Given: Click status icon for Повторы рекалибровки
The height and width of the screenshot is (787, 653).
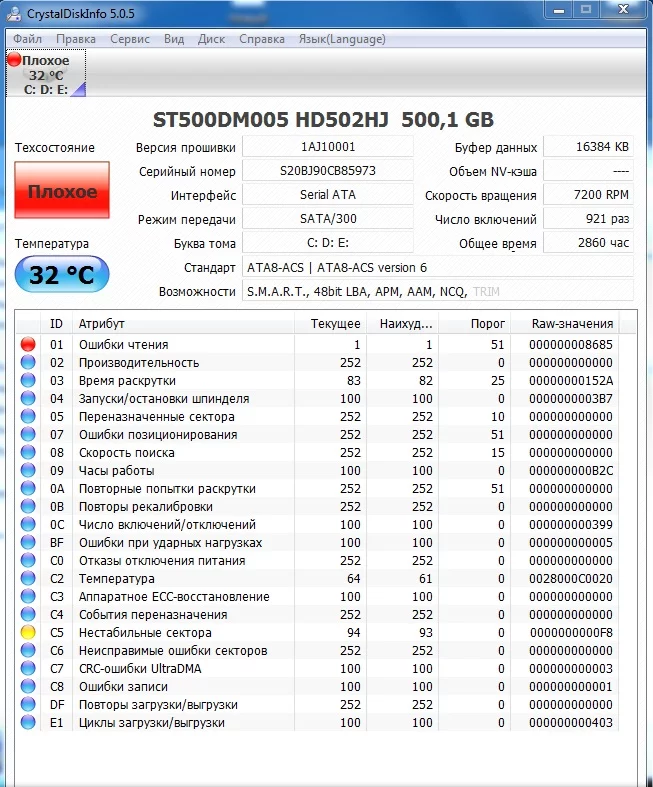Looking at the screenshot, I should [x=28, y=506].
